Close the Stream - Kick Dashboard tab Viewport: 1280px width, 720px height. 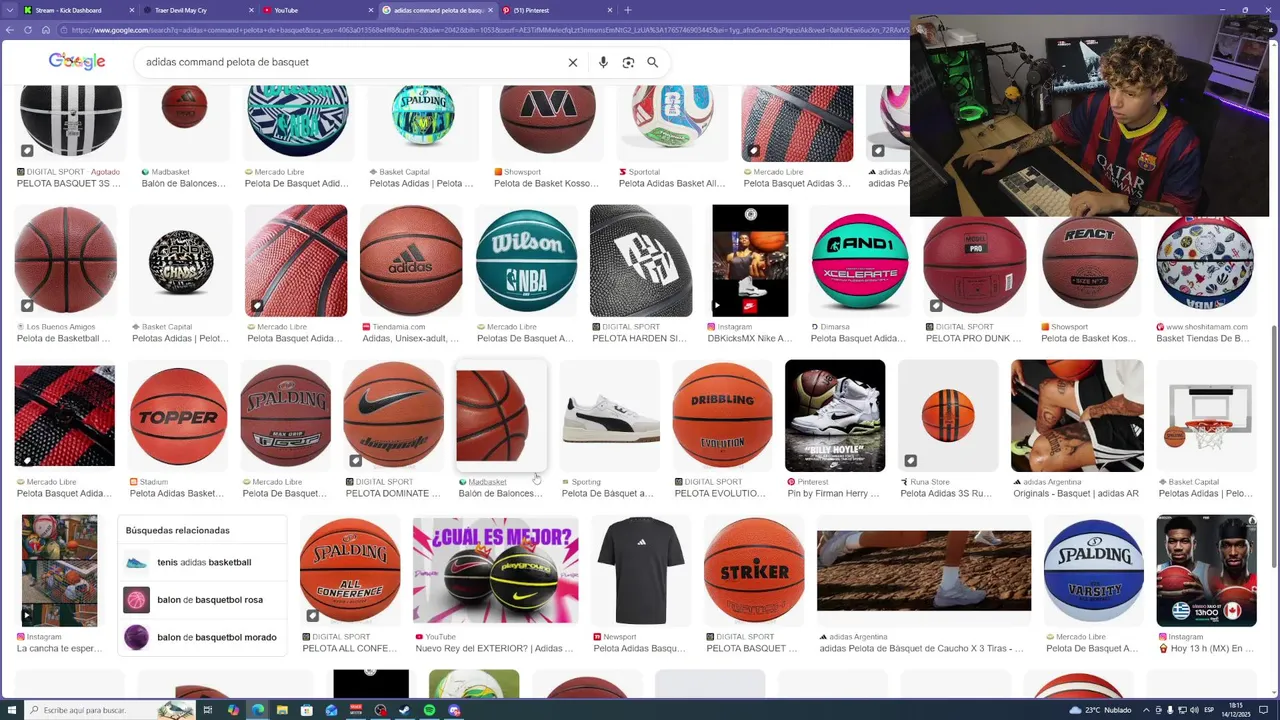point(131,10)
